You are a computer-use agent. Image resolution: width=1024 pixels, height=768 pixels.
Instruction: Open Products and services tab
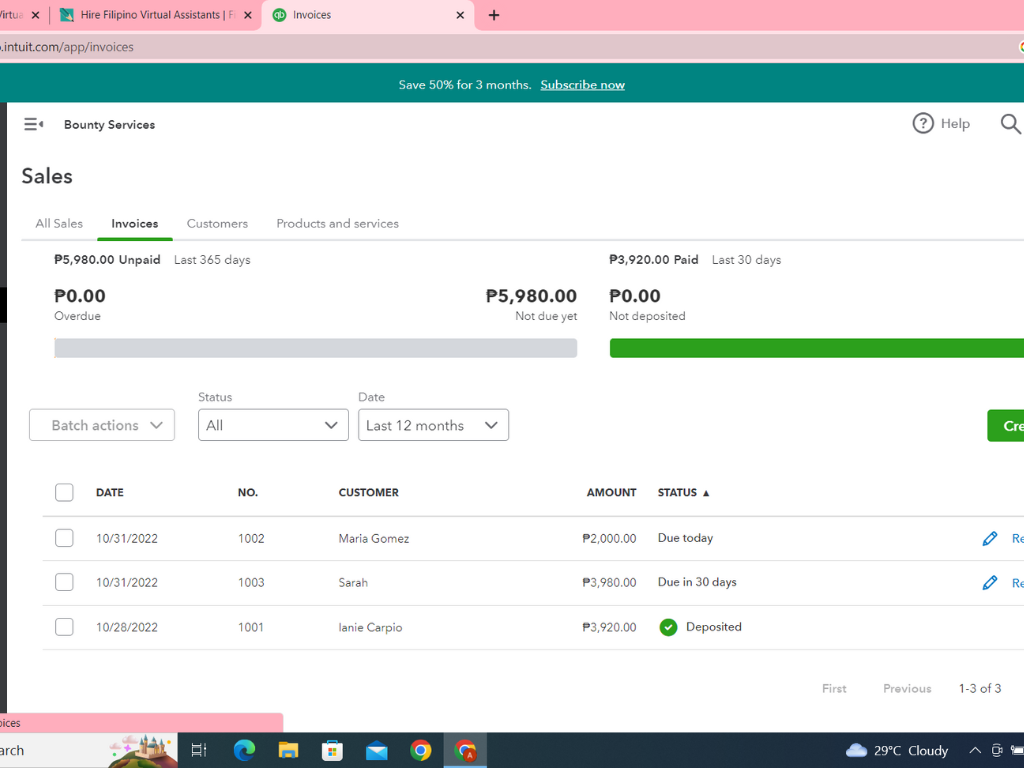coord(337,223)
